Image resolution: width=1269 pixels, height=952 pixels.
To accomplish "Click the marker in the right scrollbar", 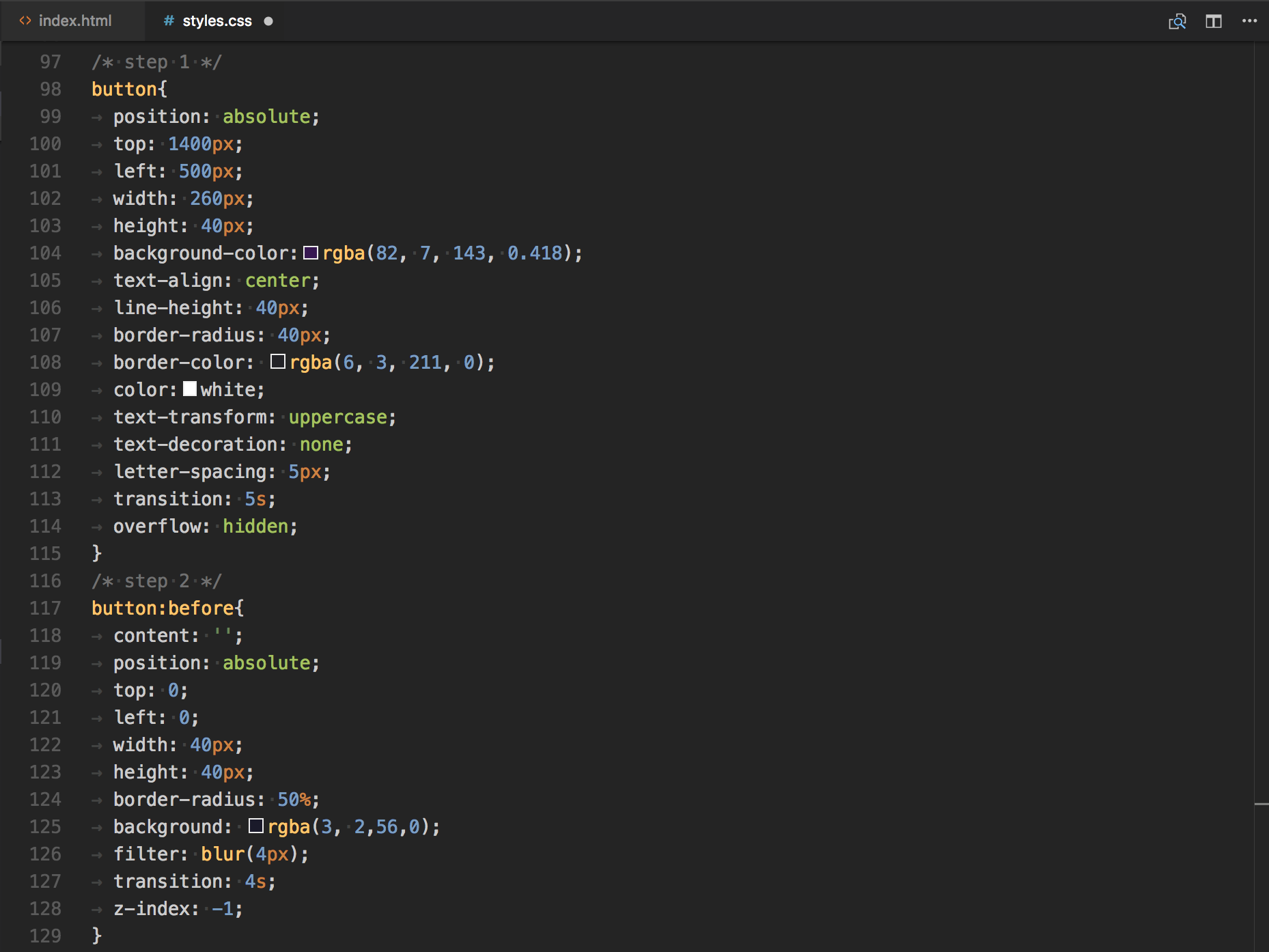I will pos(1261,804).
